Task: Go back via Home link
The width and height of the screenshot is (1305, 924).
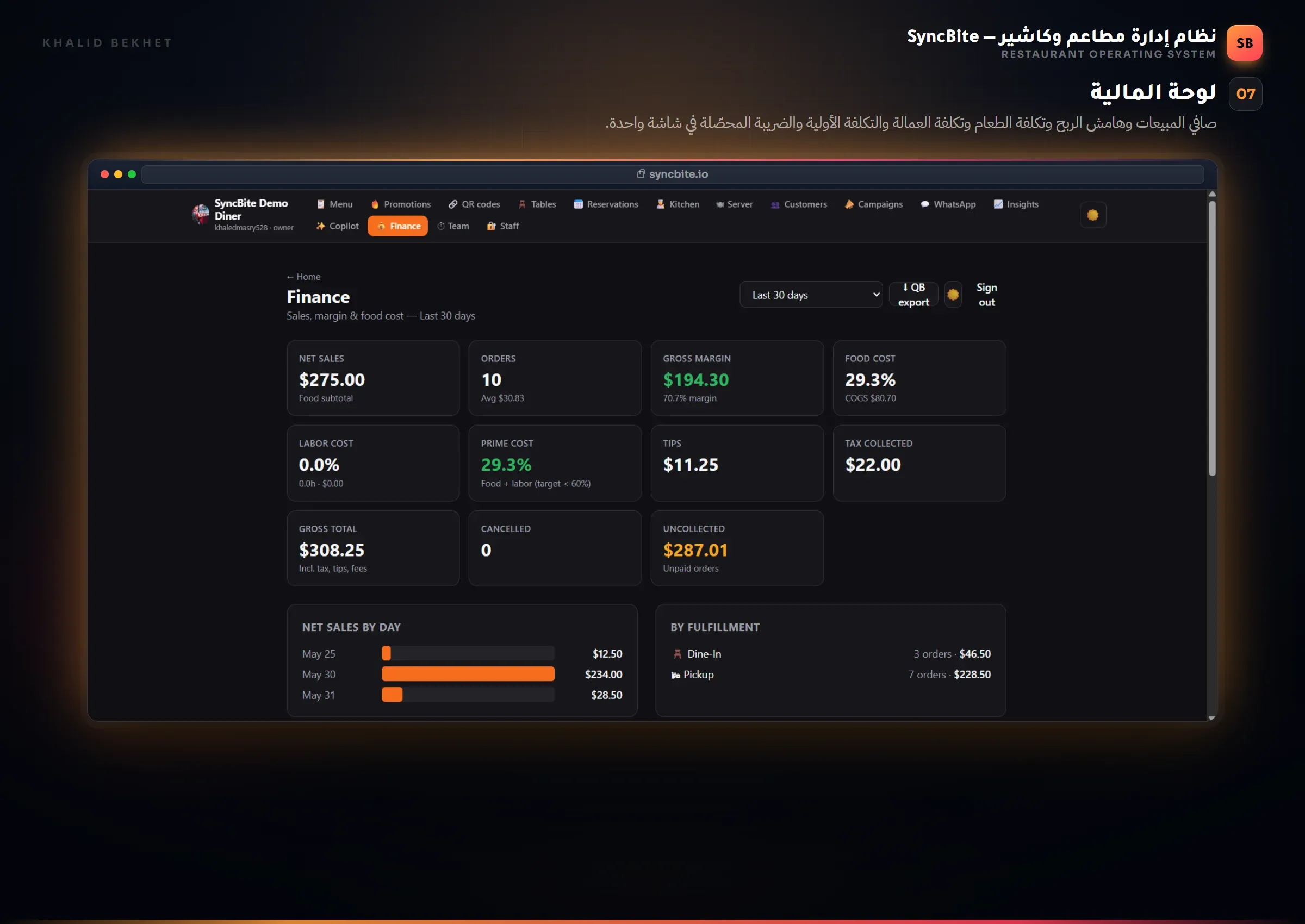Action: 303,277
